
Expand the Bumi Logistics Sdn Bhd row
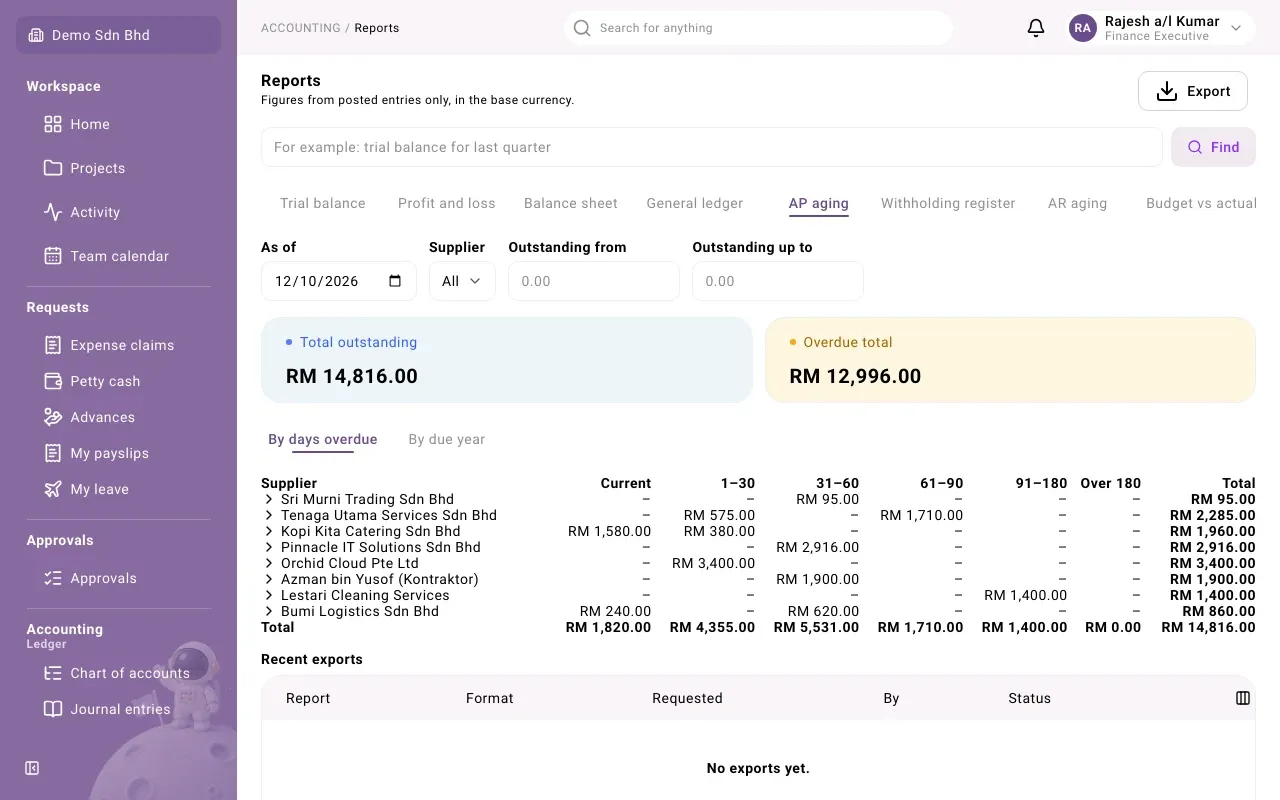coord(269,611)
